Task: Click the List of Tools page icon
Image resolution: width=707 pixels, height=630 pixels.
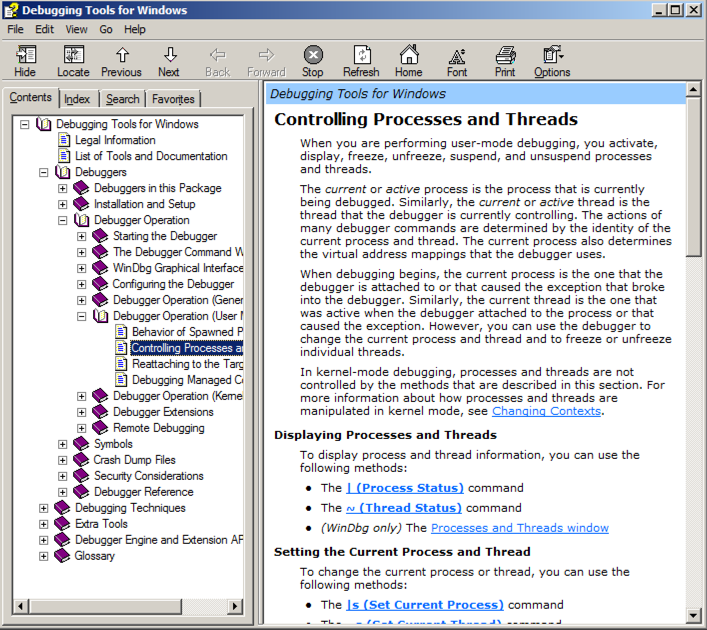Action: pyautogui.click(x=64, y=156)
